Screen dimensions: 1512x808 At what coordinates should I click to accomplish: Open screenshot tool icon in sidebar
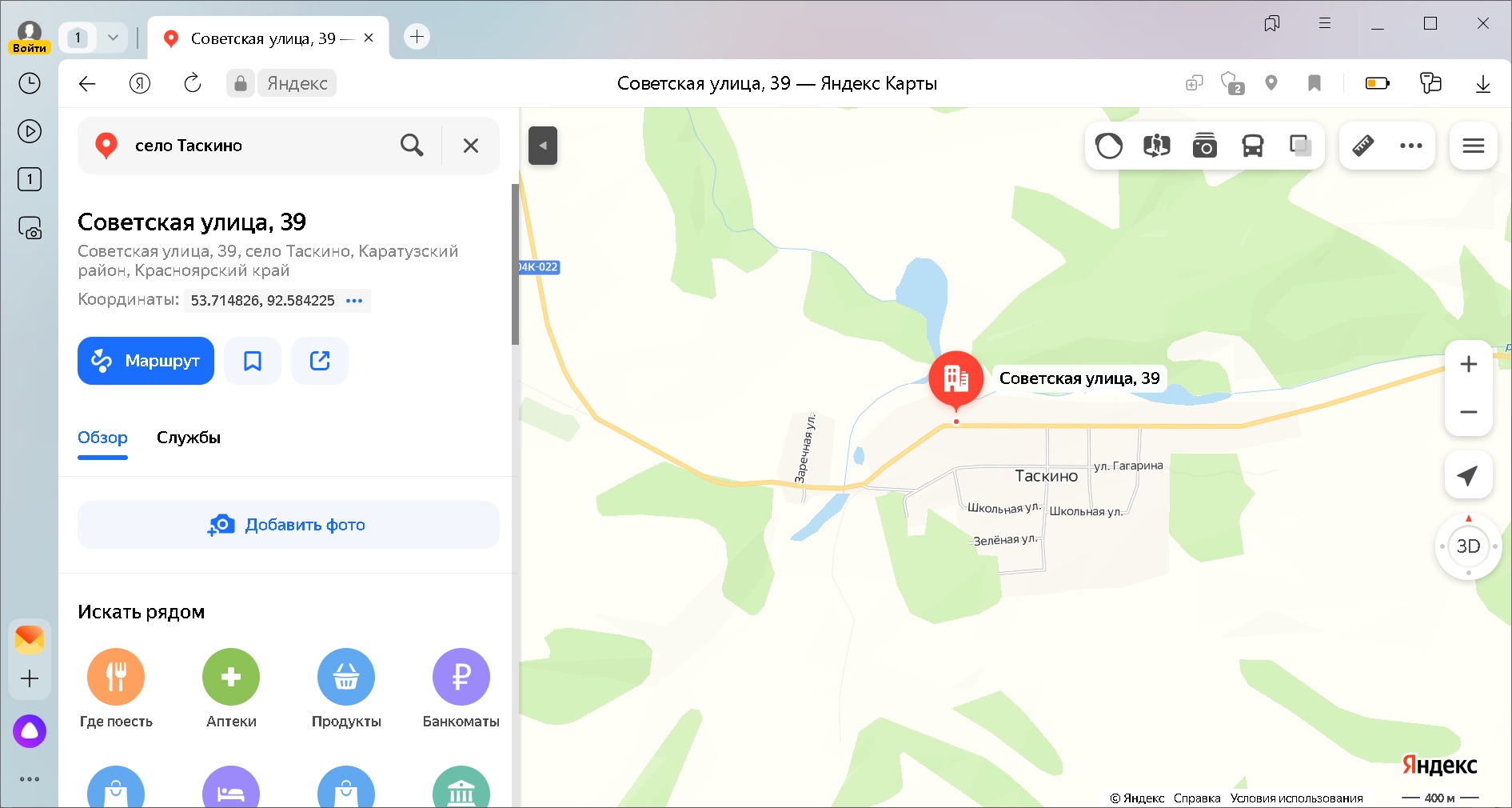click(30, 229)
